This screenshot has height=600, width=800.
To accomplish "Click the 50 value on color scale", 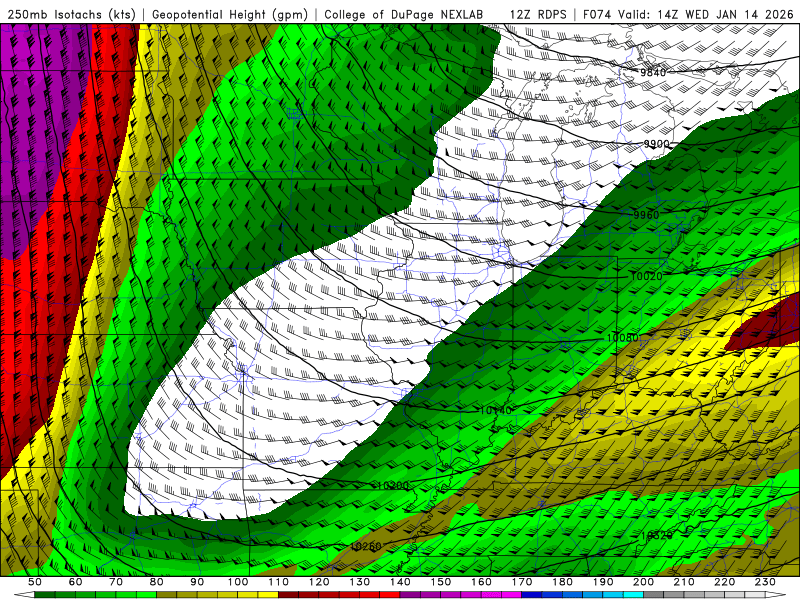I will (35, 582).
